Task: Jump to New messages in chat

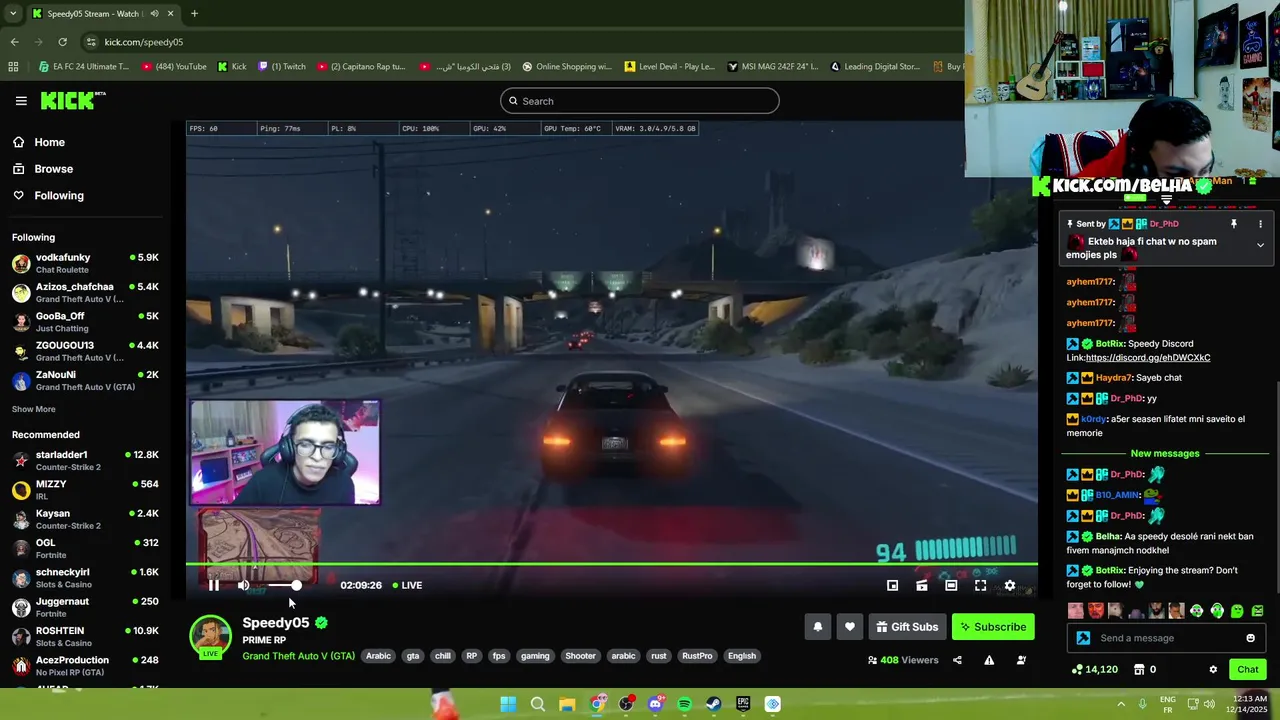Action: (1164, 454)
